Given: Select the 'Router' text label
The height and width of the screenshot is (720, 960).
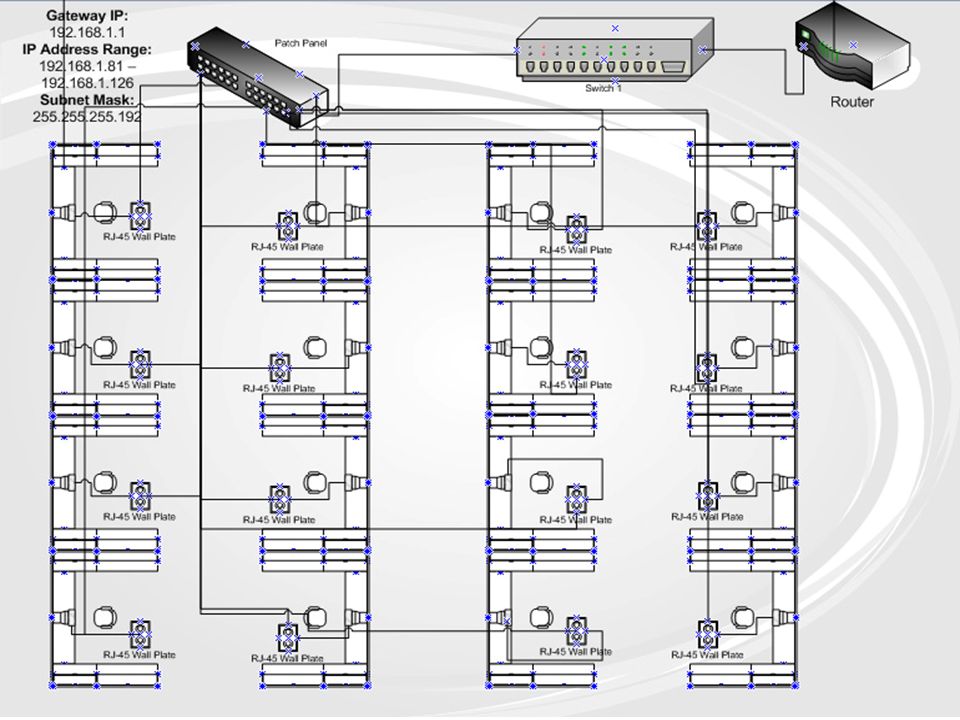Looking at the screenshot, I should [x=852, y=102].
